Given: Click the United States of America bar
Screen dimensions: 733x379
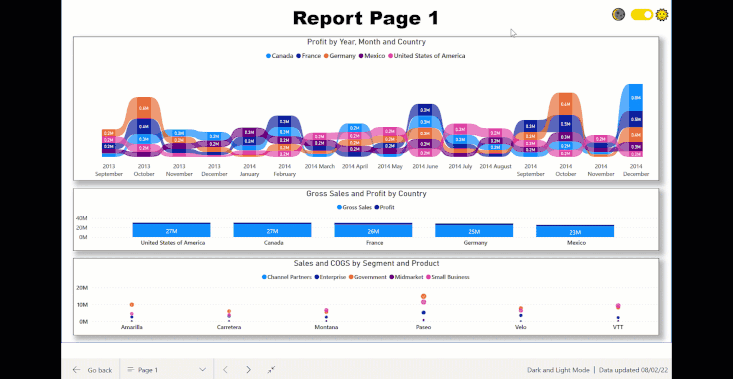Looking at the screenshot, I should (171, 230).
